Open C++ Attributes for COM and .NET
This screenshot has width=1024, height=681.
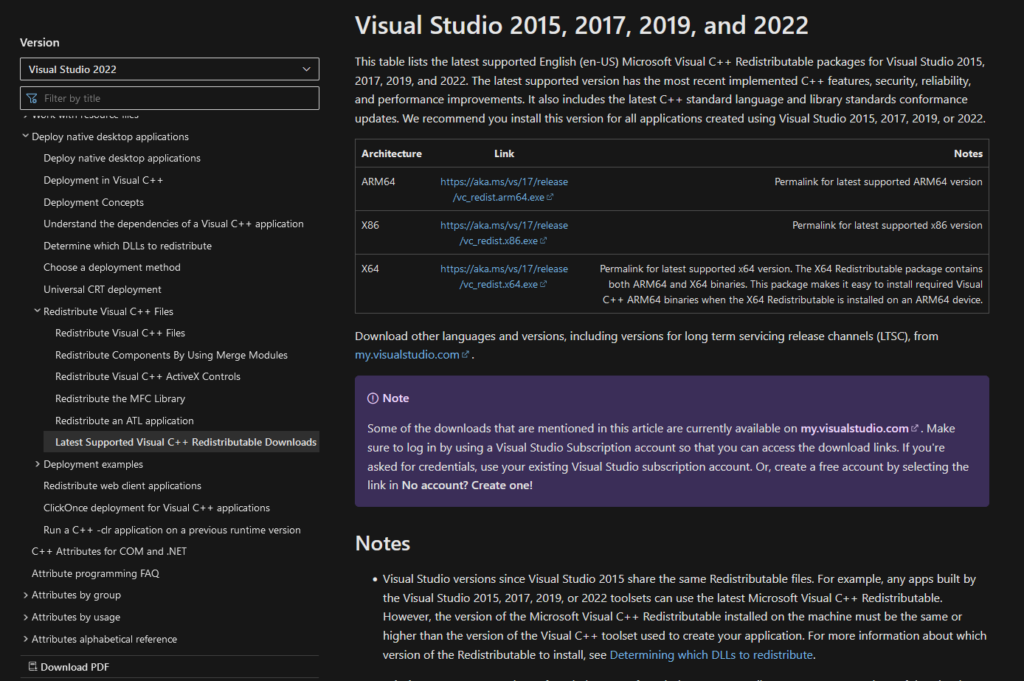[109, 552]
